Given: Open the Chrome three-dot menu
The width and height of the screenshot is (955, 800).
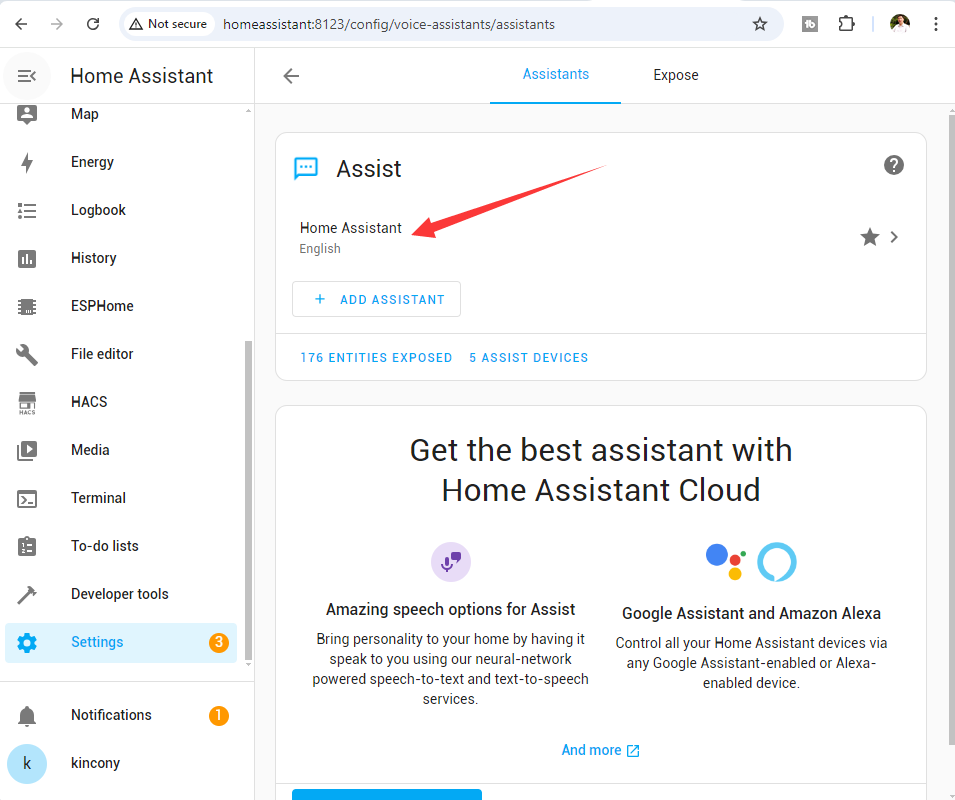Looking at the screenshot, I should point(935,24).
